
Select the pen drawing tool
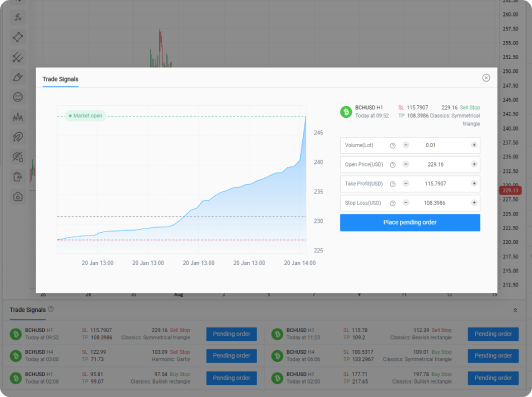(18, 77)
